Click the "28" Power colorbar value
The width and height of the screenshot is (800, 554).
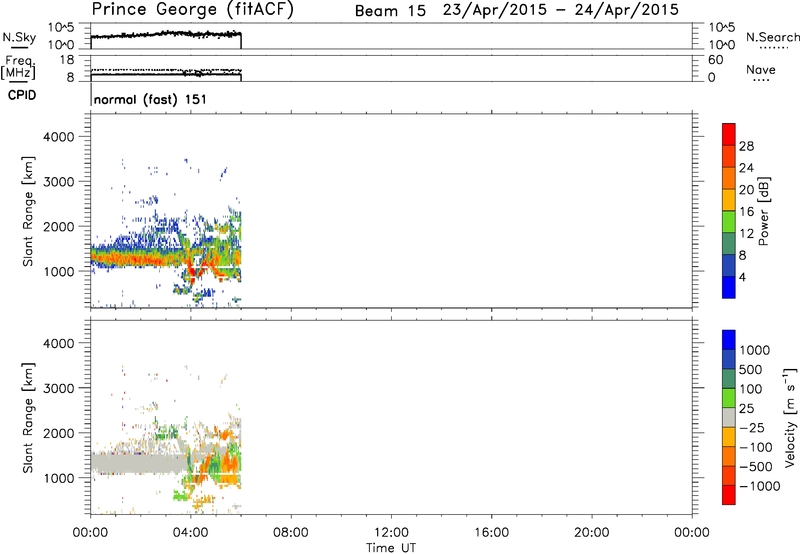746,146
